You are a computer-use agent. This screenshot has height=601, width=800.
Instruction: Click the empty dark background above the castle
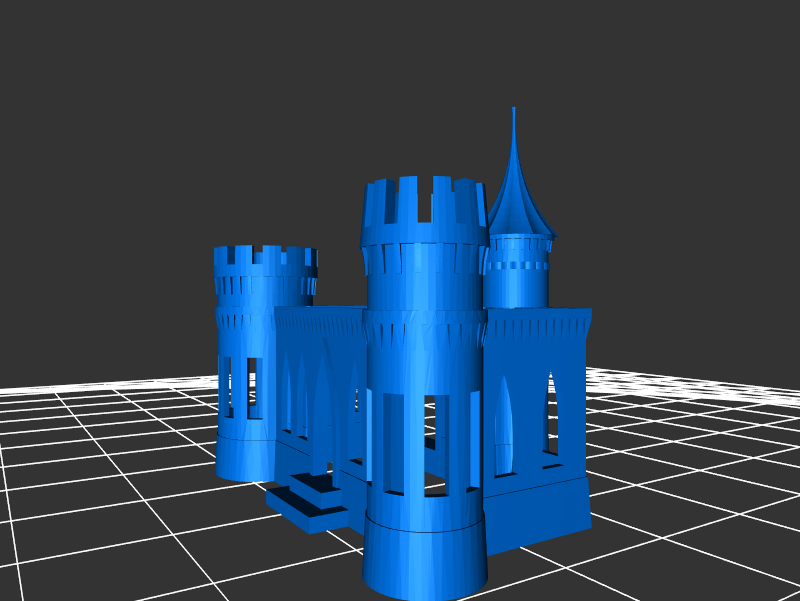(x=400, y=80)
